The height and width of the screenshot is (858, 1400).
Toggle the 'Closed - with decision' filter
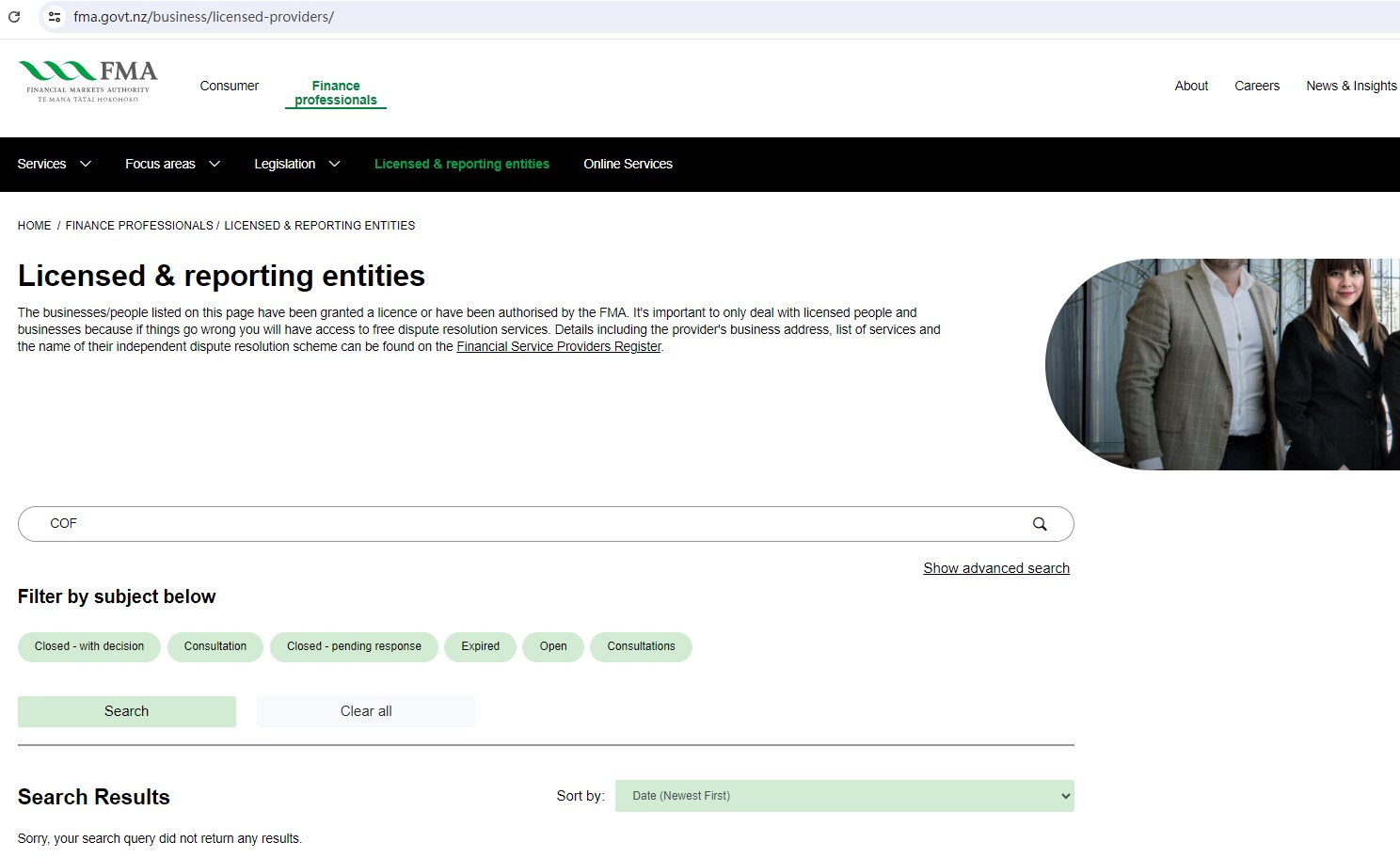click(x=89, y=646)
